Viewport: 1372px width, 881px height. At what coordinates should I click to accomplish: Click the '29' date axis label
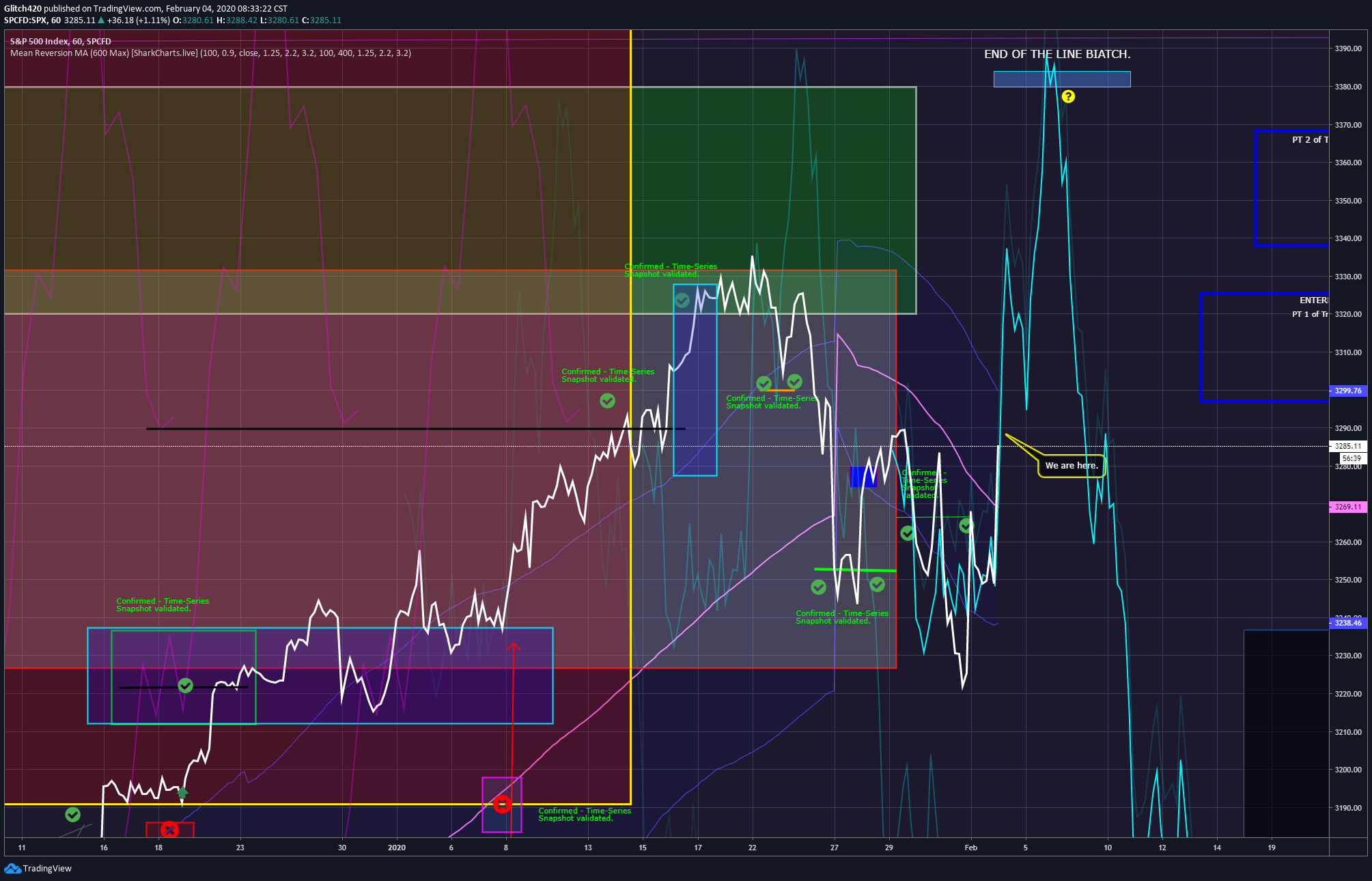[x=889, y=848]
